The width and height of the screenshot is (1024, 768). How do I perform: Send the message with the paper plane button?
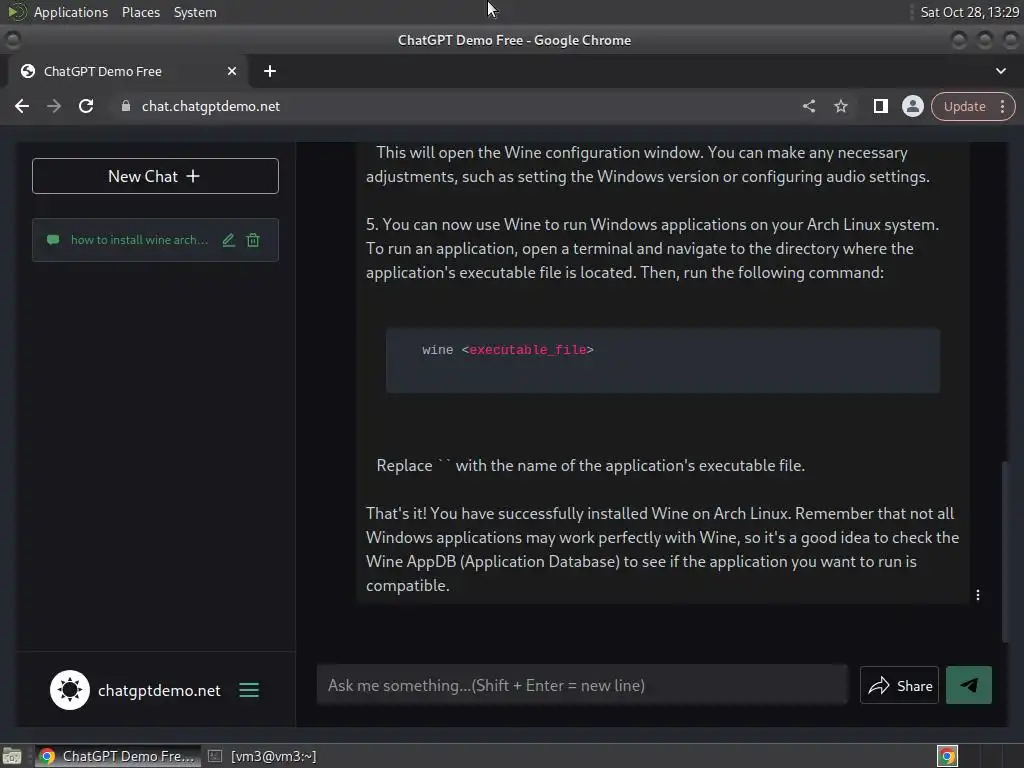coord(968,685)
